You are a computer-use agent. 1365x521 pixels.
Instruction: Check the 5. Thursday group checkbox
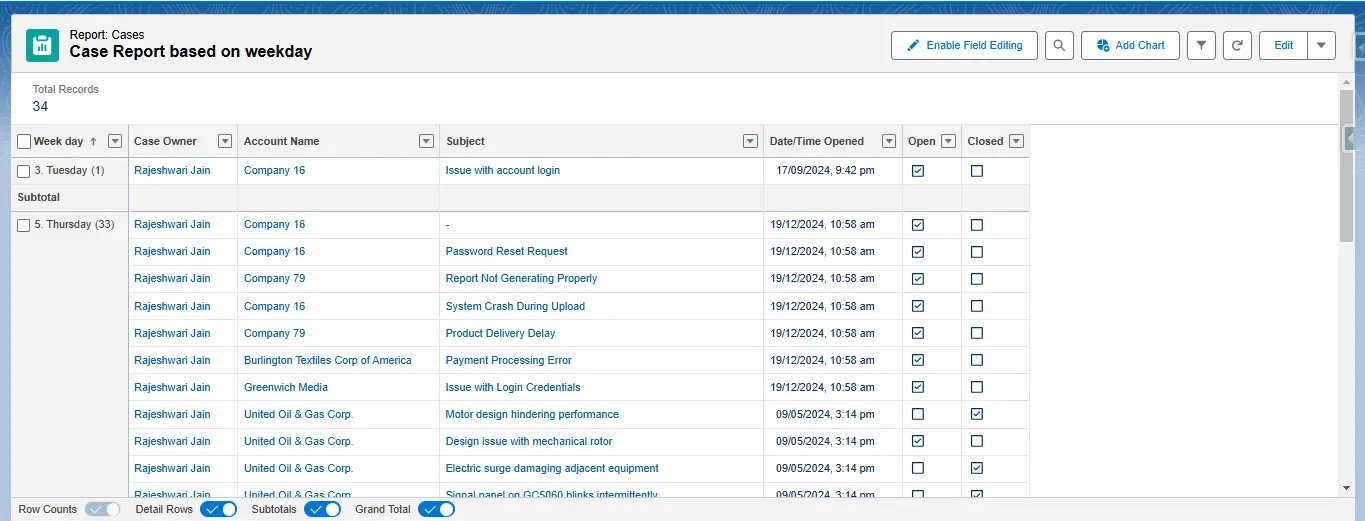[24, 225]
